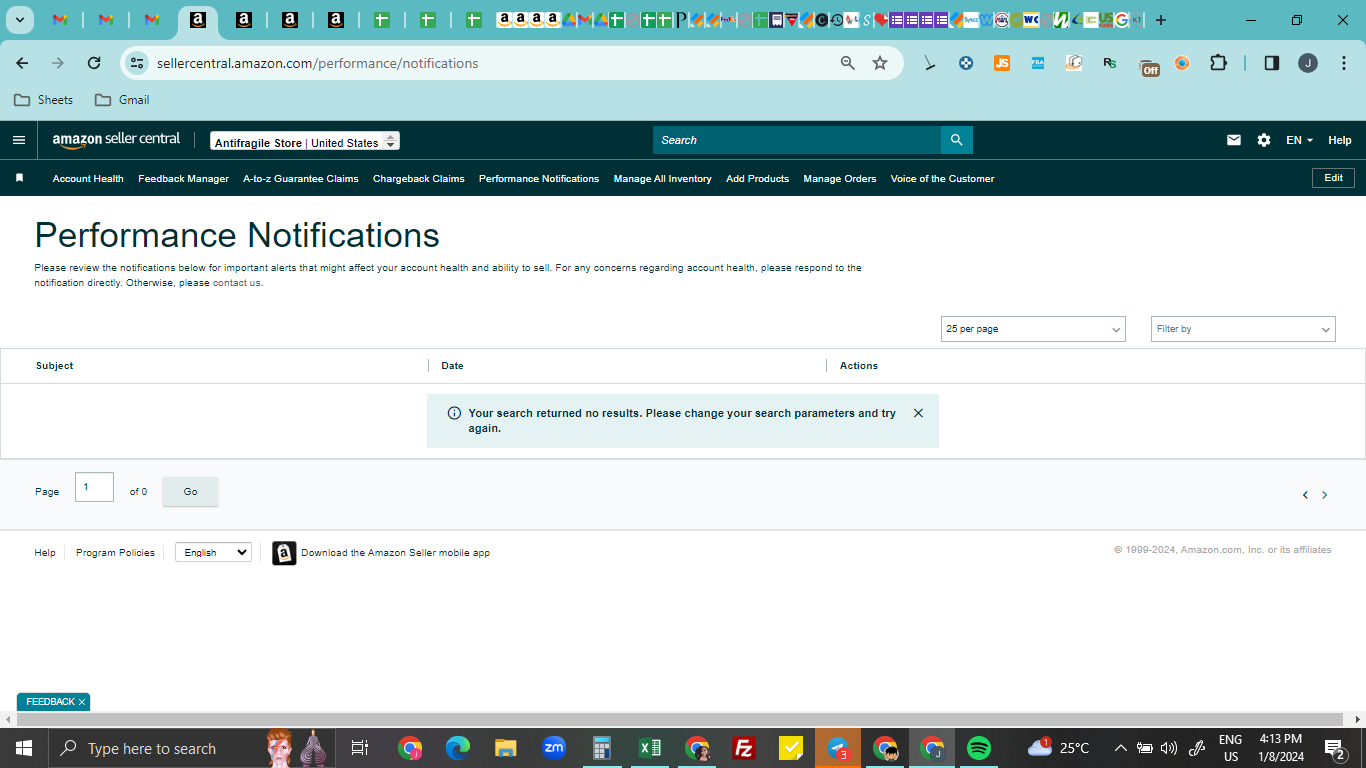This screenshot has width=1366, height=768.
Task: Open the FBA extension icon
Action: (1038, 63)
